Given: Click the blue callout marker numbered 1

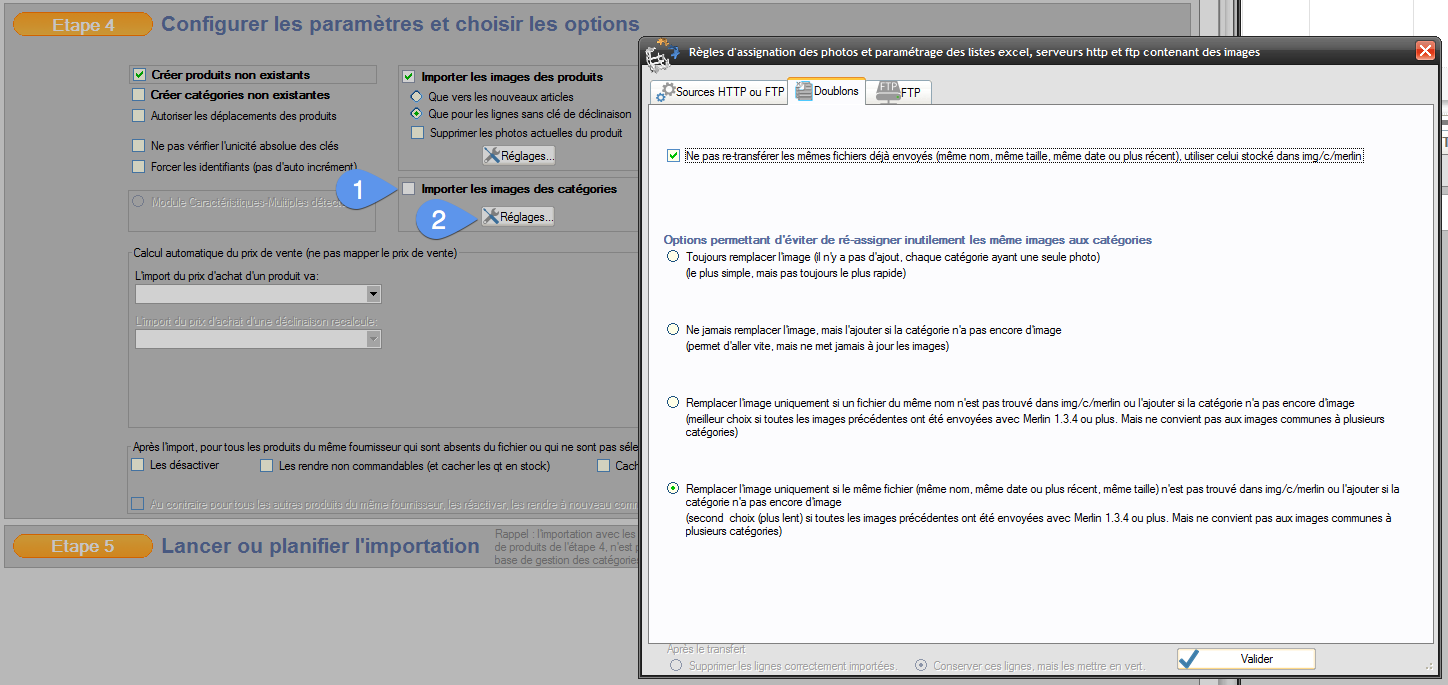Looking at the screenshot, I should [x=358, y=189].
